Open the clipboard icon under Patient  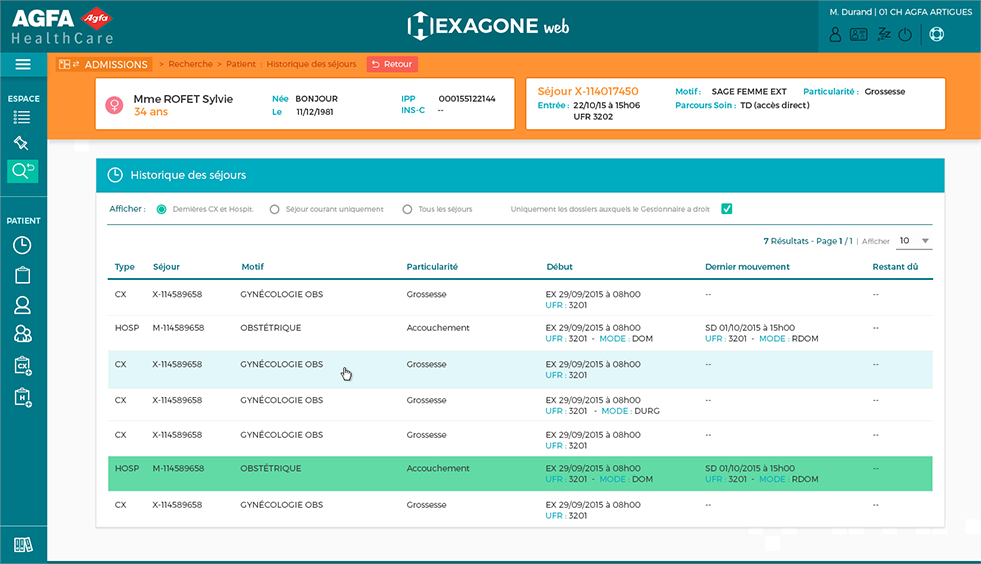click(x=23, y=275)
